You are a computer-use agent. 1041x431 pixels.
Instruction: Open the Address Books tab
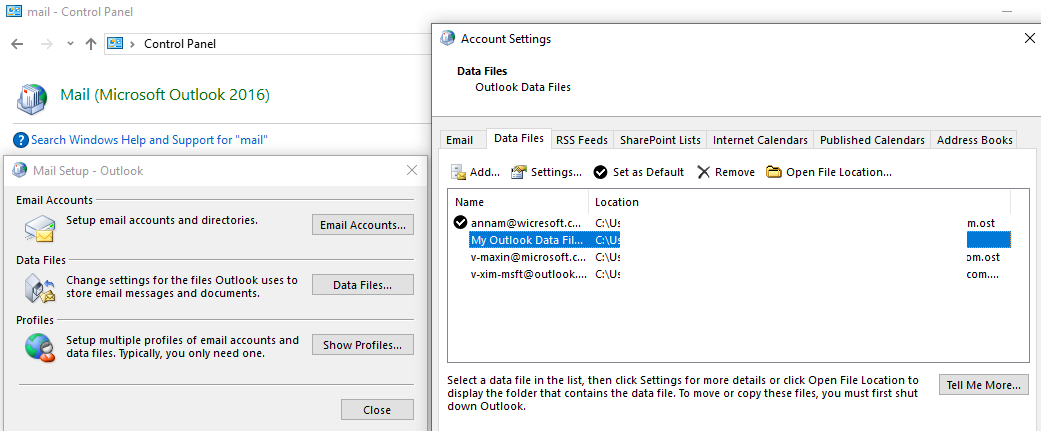(974, 140)
